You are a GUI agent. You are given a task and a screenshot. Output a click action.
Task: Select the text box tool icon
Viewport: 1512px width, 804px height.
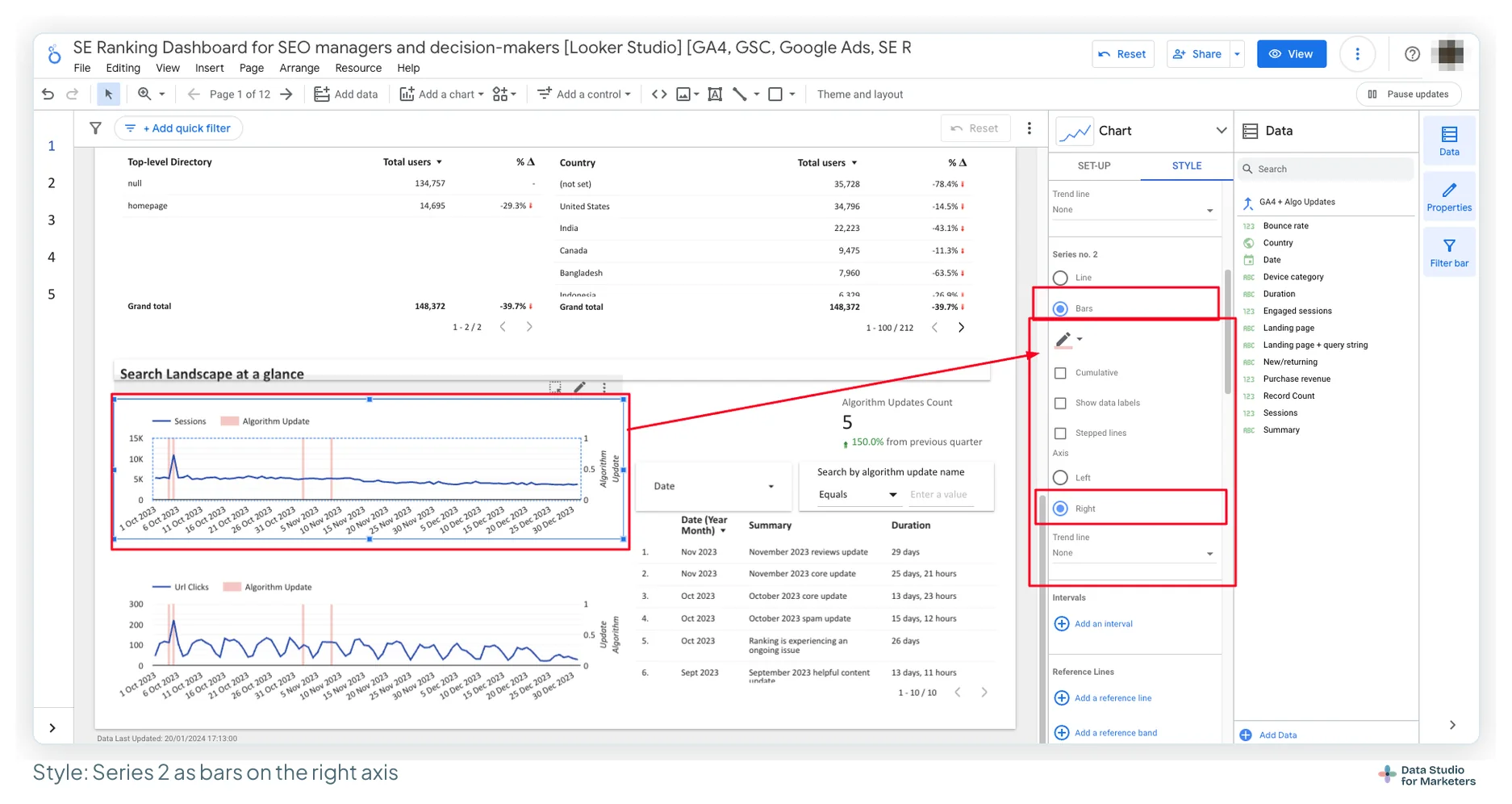pos(715,94)
